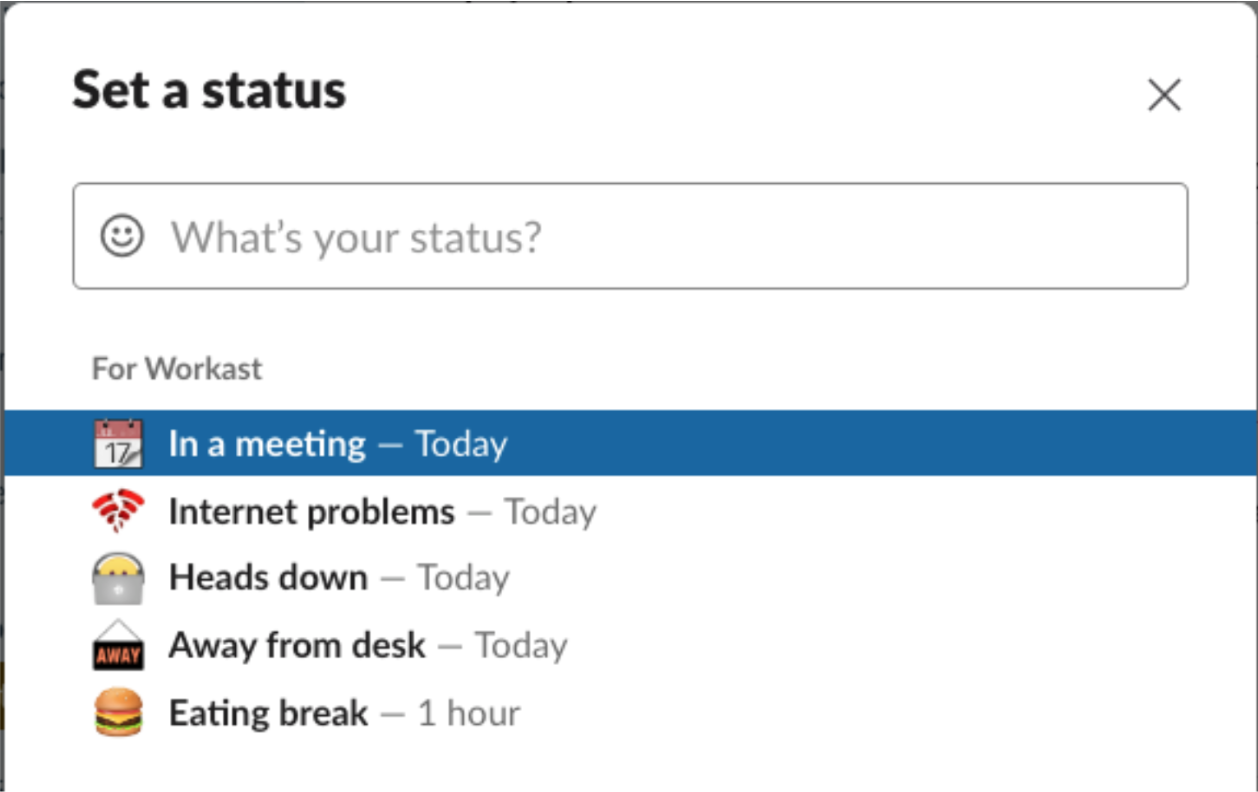Click the Today duration next to In a meeting
Viewport: 1258px width, 792px height.
coord(464,442)
